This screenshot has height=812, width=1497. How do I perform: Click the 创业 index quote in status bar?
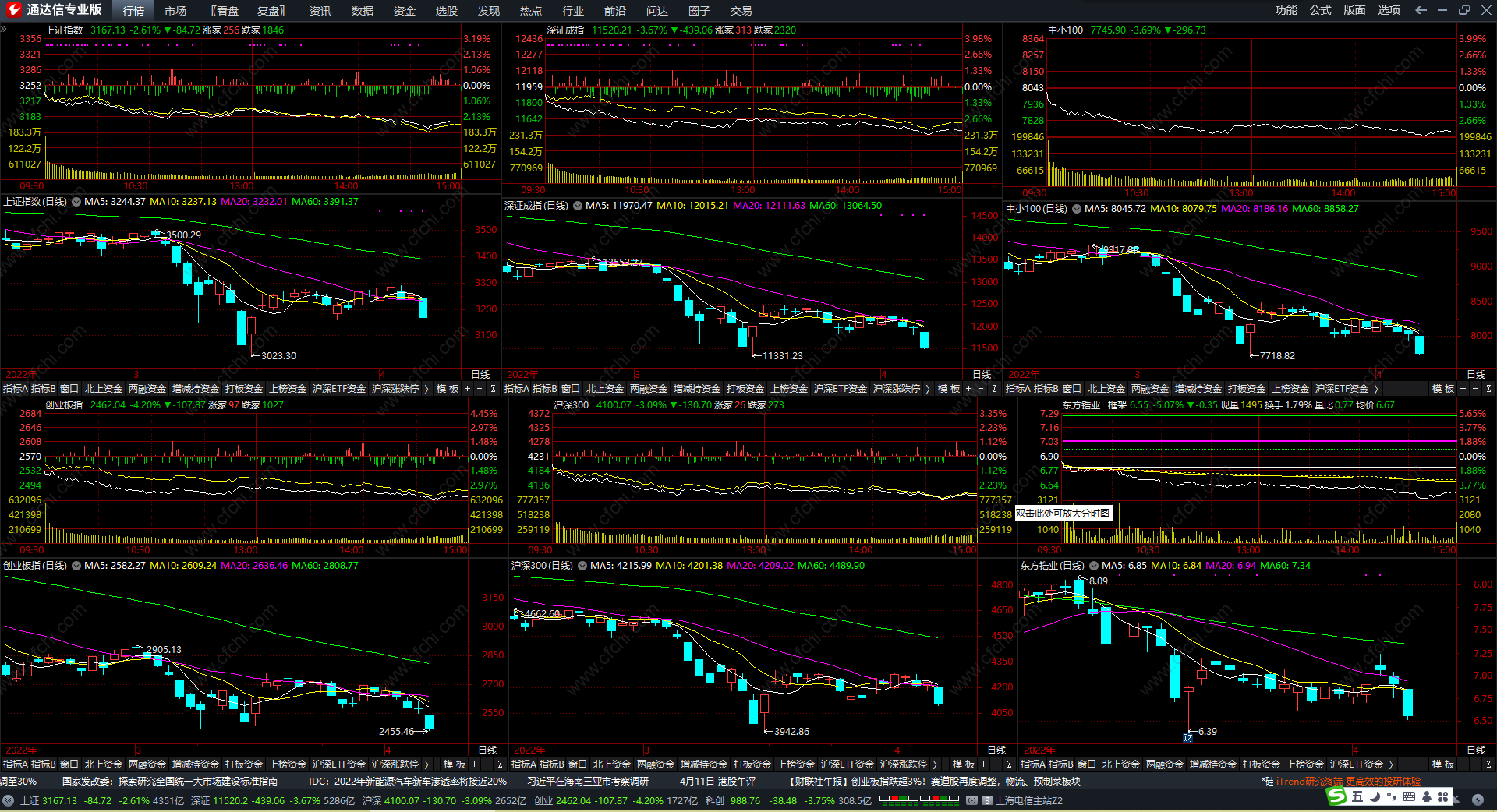[616, 800]
